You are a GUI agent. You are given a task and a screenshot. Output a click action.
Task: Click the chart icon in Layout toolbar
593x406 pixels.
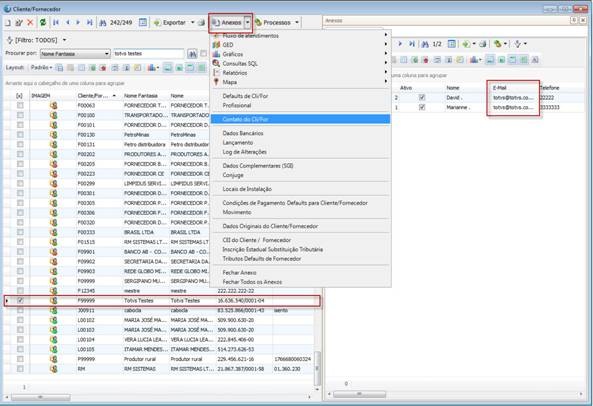pyautogui.click(x=152, y=68)
